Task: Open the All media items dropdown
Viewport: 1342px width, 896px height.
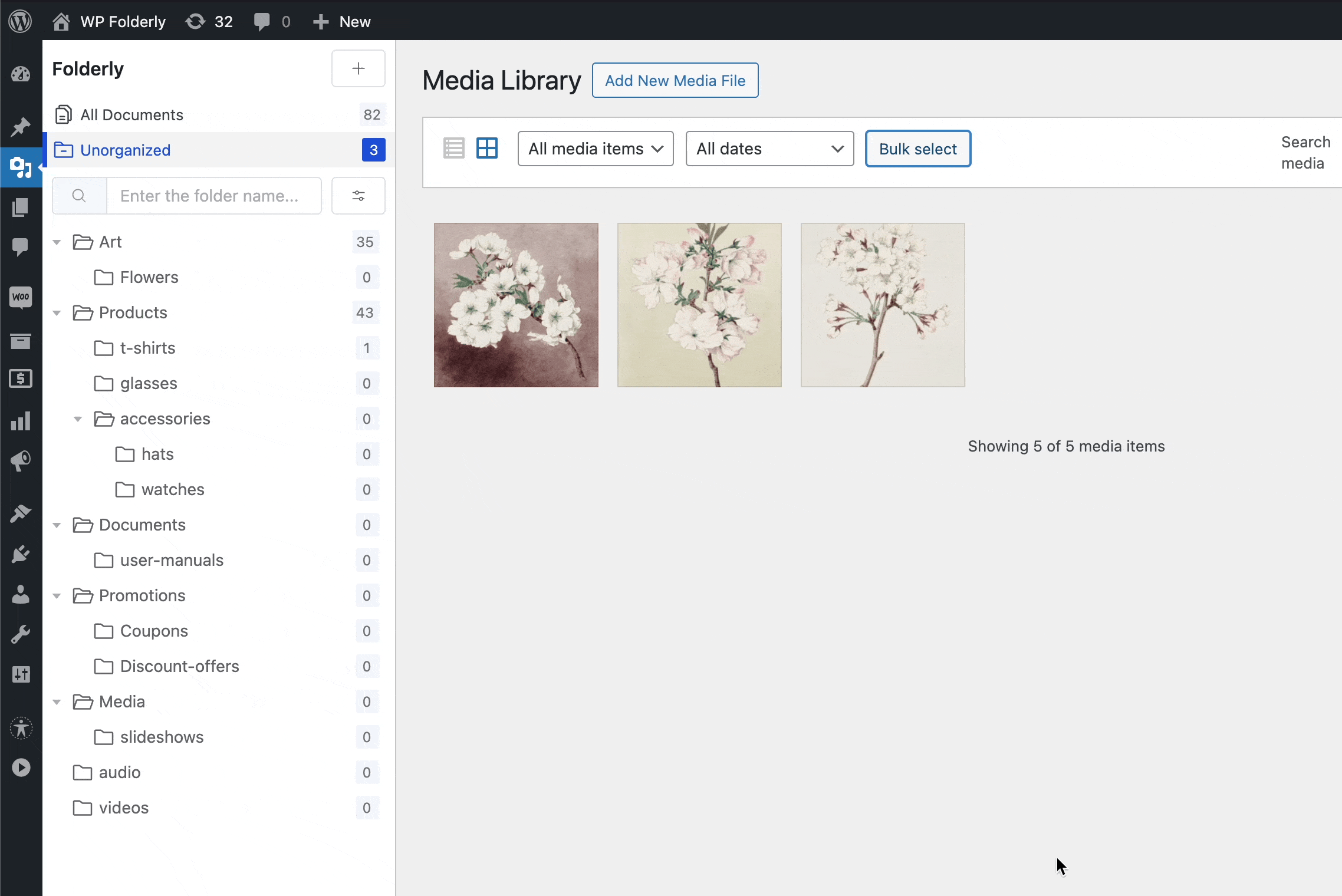Action: coord(596,149)
